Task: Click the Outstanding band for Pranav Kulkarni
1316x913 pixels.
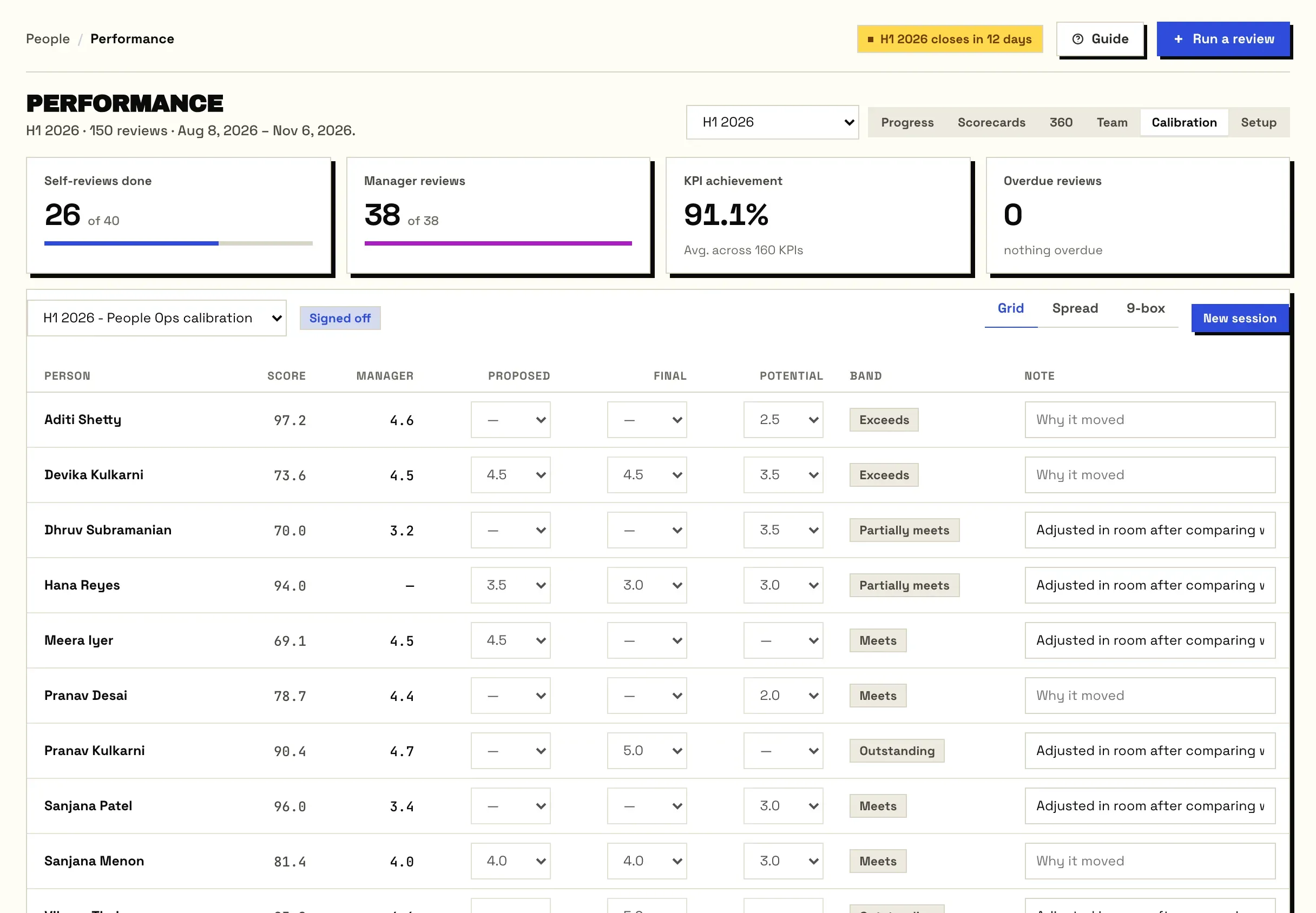Action: pos(896,751)
